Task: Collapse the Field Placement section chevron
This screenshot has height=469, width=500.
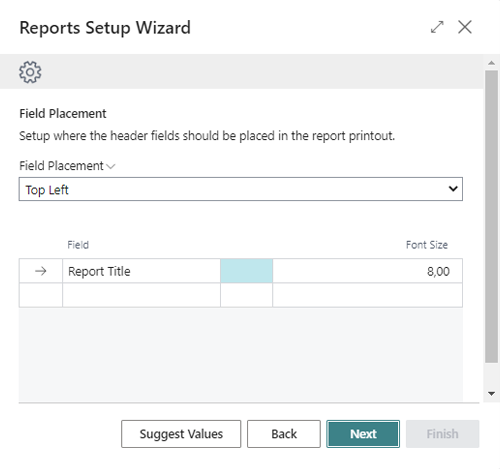Action: tap(111, 166)
